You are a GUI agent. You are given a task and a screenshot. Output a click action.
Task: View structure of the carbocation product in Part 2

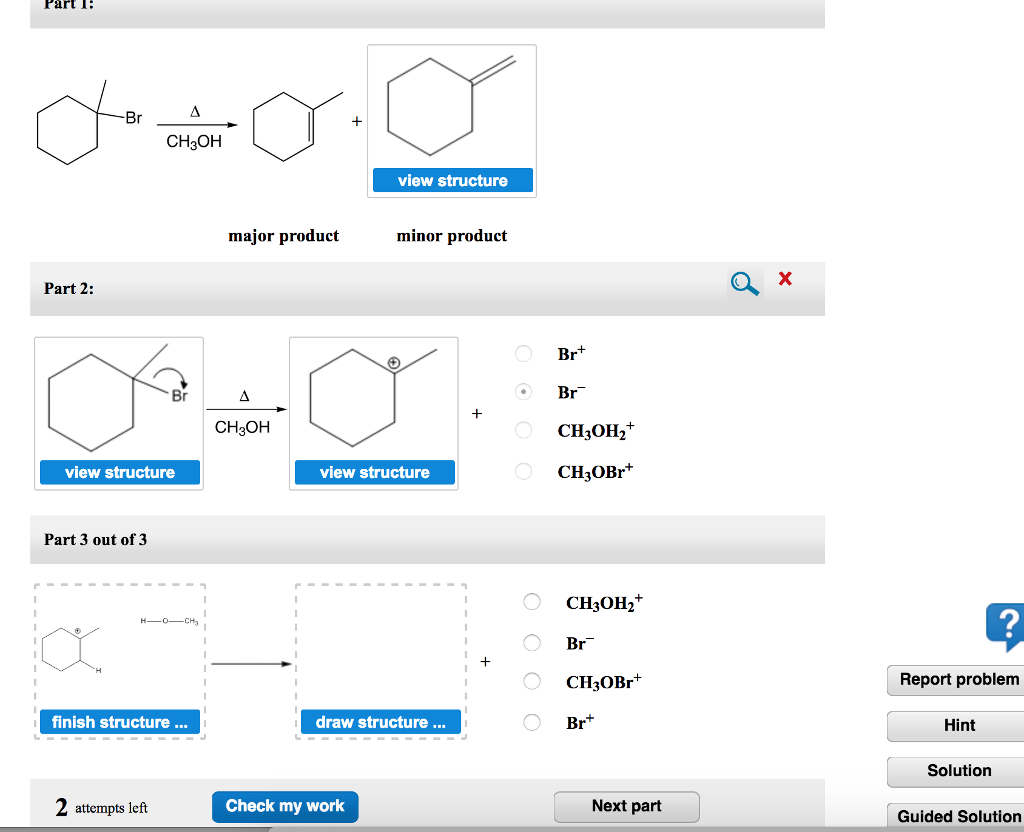point(374,472)
